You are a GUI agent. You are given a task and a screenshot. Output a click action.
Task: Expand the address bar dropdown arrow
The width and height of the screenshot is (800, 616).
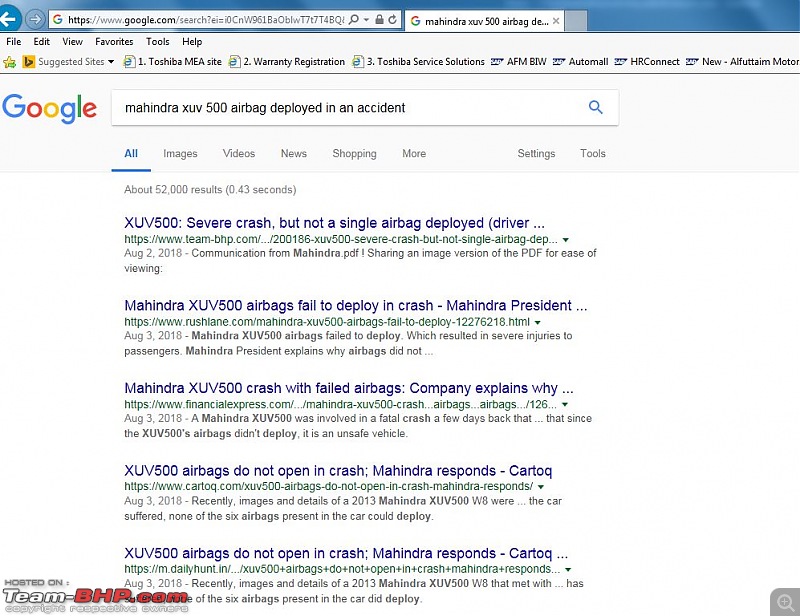point(366,20)
